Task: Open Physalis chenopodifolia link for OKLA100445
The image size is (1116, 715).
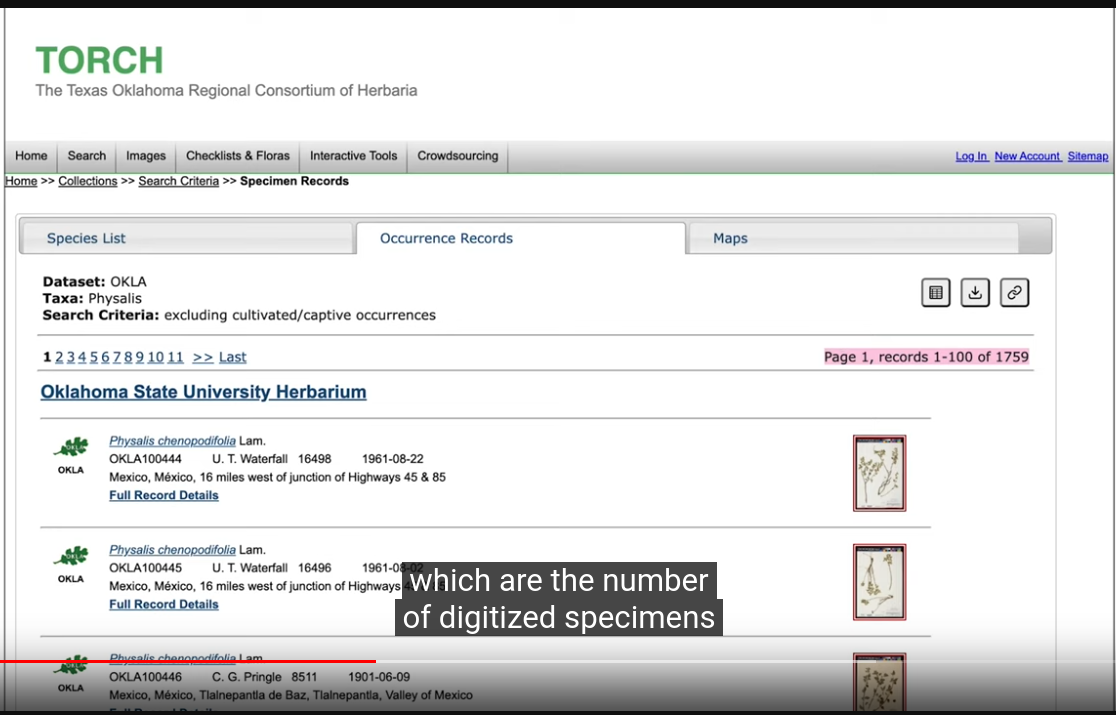Action: pos(172,550)
